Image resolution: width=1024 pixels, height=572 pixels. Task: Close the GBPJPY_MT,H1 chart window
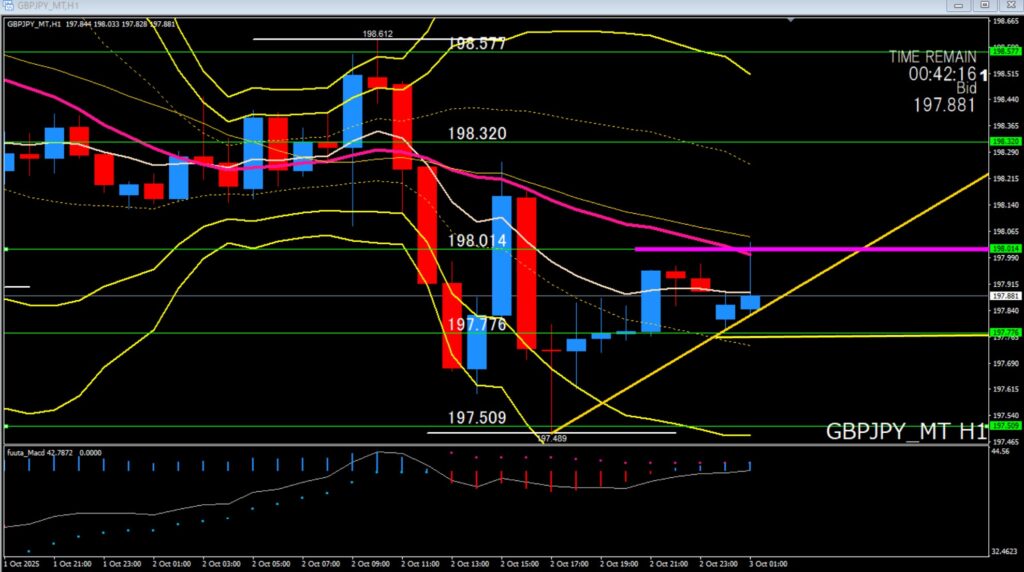click(1011, 6)
